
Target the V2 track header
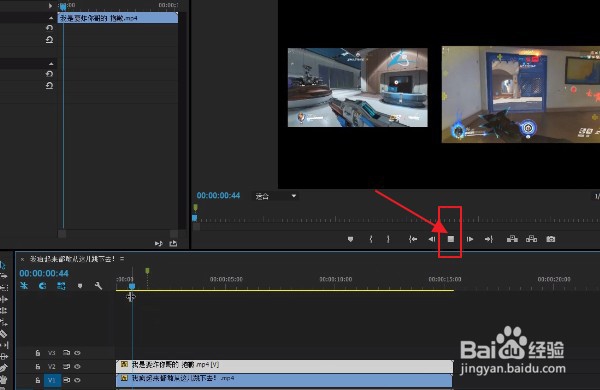(x=52, y=367)
